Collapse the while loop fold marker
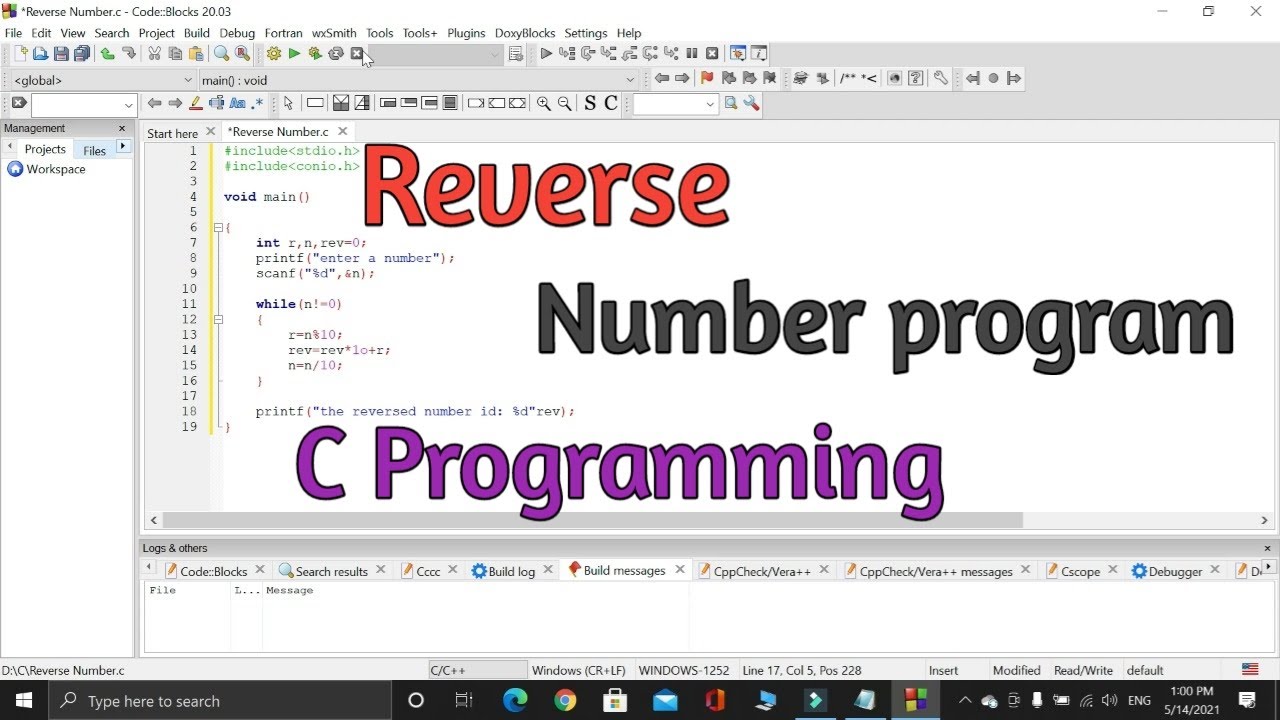Image resolution: width=1280 pixels, height=720 pixels. (218, 320)
